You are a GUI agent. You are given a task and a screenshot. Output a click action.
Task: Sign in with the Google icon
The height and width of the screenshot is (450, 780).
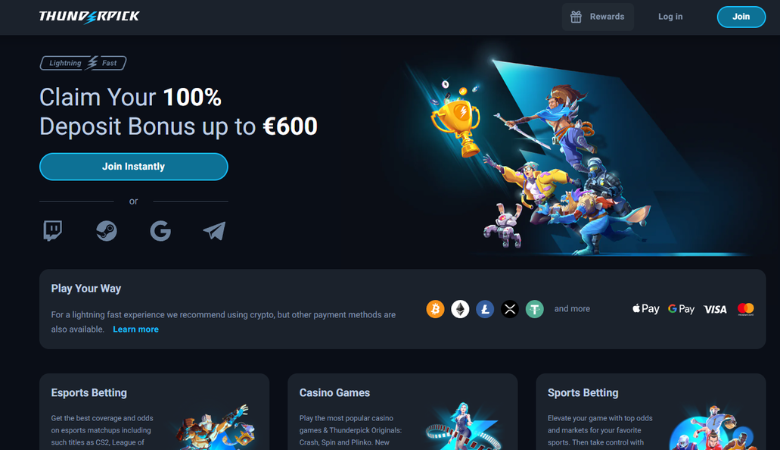coord(161,231)
